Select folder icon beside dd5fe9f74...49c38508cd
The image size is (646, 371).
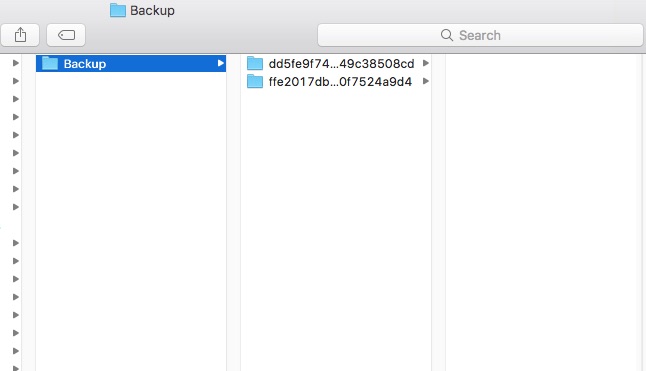coord(255,63)
